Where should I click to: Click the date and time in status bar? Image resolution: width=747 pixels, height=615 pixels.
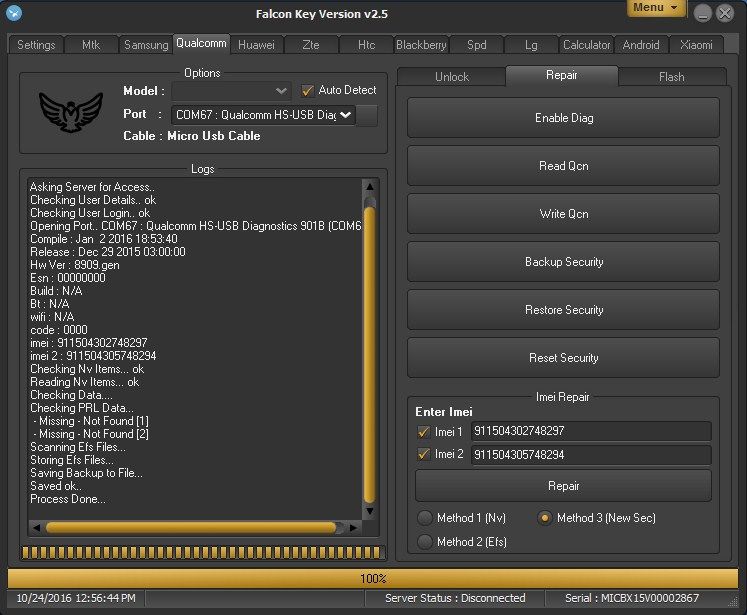[x=76, y=598]
